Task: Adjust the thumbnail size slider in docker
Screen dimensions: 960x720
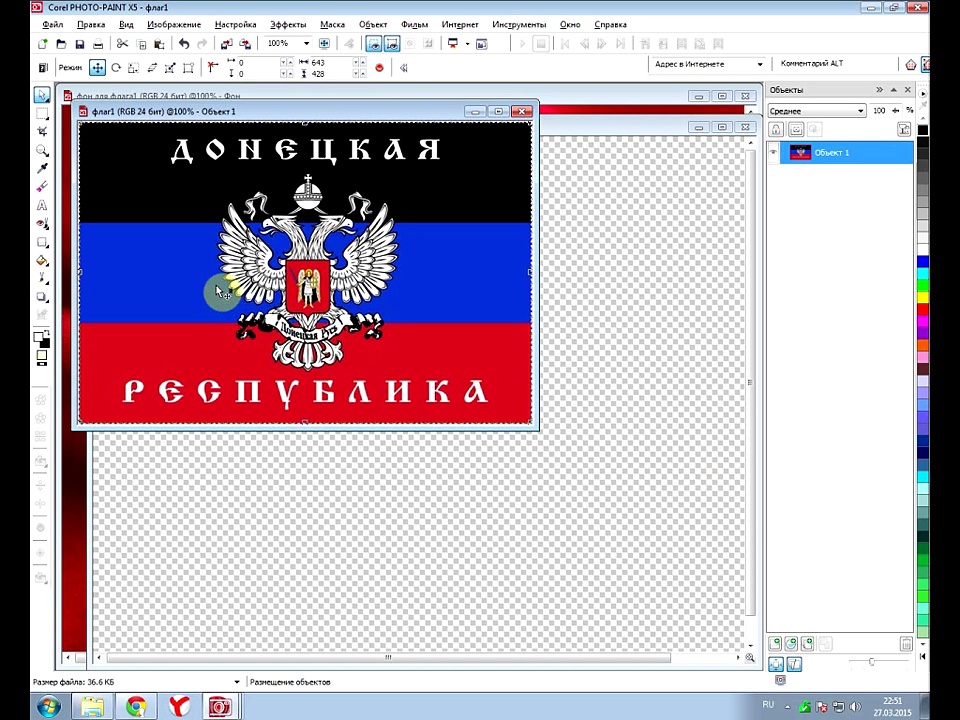Action: (x=872, y=662)
